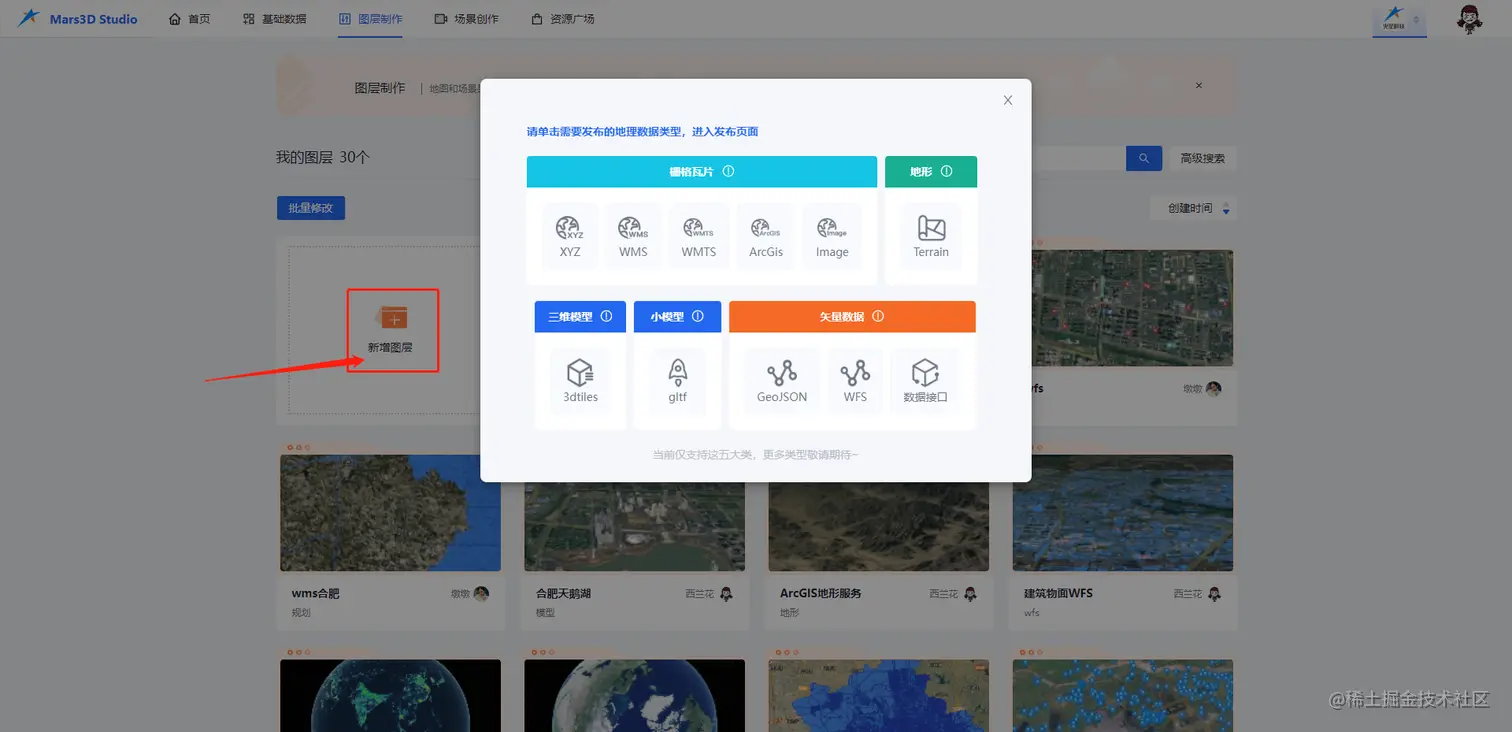Choose the WMS layer type
Image resolution: width=1512 pixels, height=732 pixels.
point(633,237)
